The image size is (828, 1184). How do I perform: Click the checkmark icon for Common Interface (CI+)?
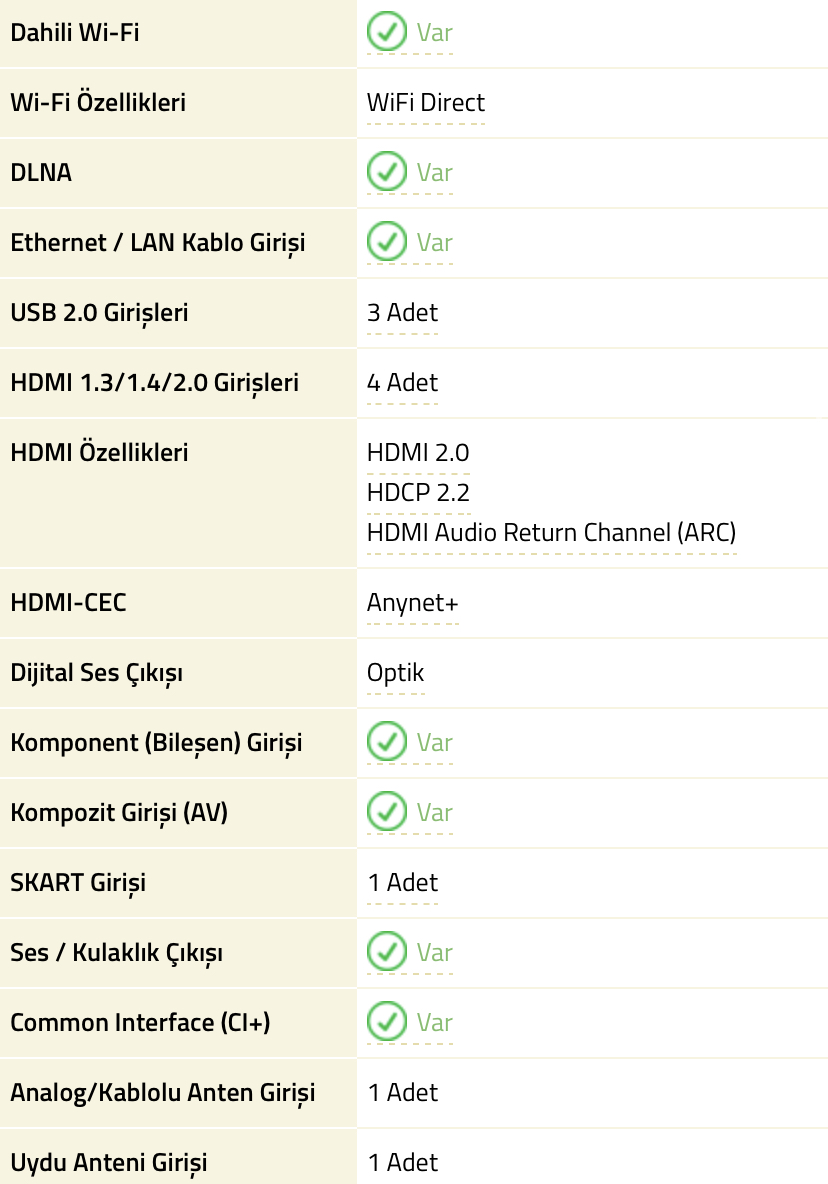point(386,1022)
